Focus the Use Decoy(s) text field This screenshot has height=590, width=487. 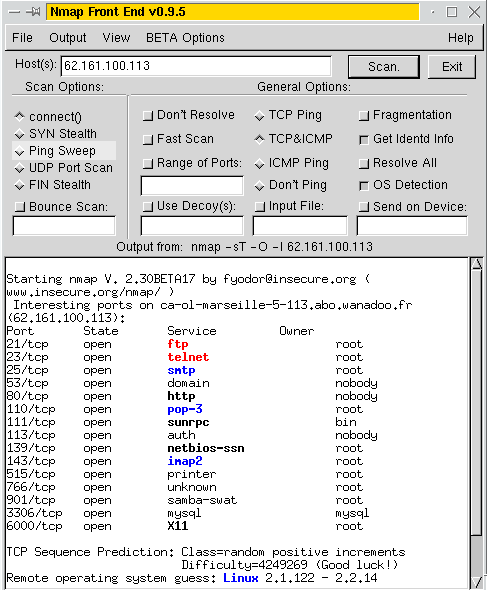[192, 226]
